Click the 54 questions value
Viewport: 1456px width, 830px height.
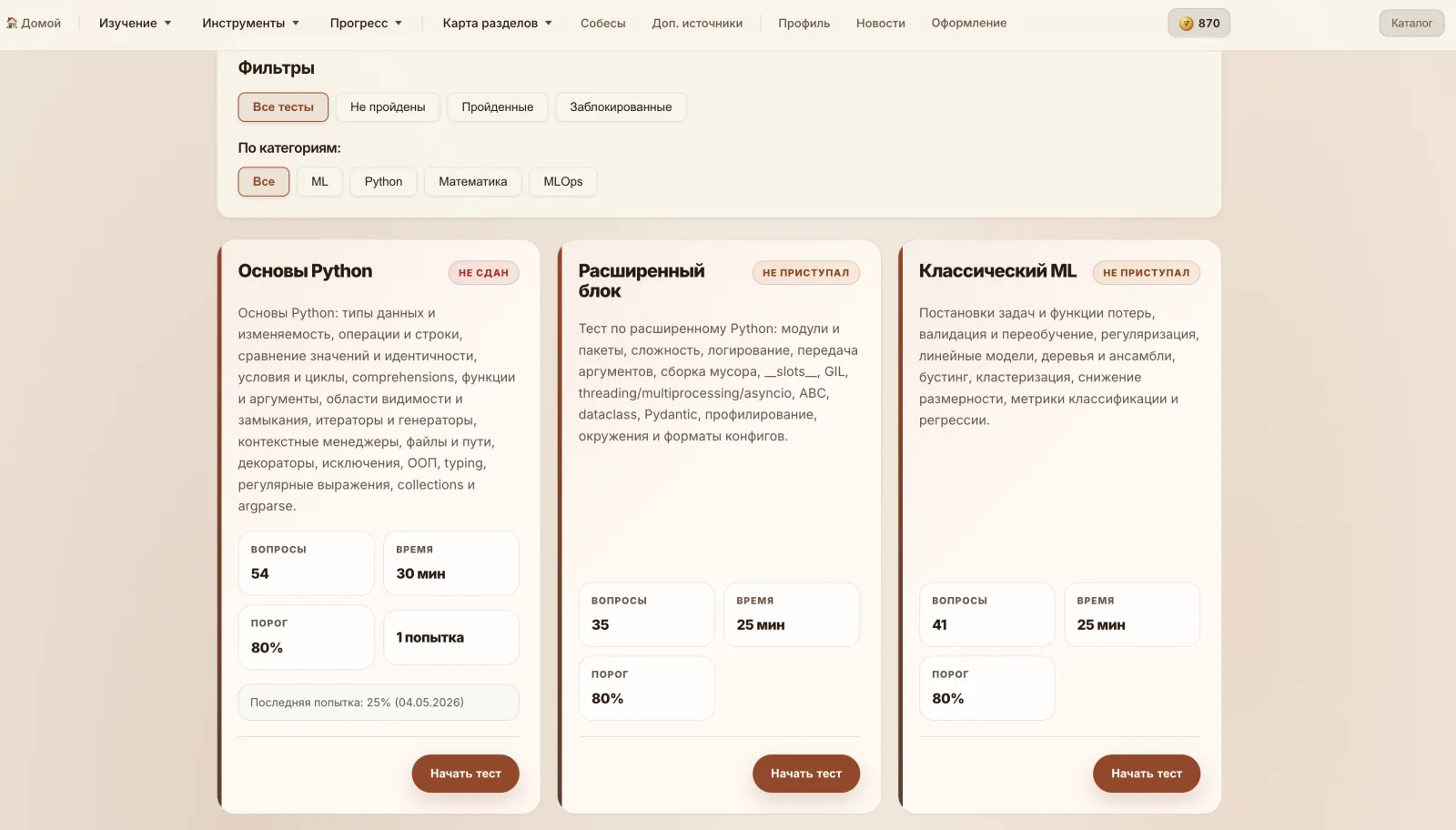260,573
